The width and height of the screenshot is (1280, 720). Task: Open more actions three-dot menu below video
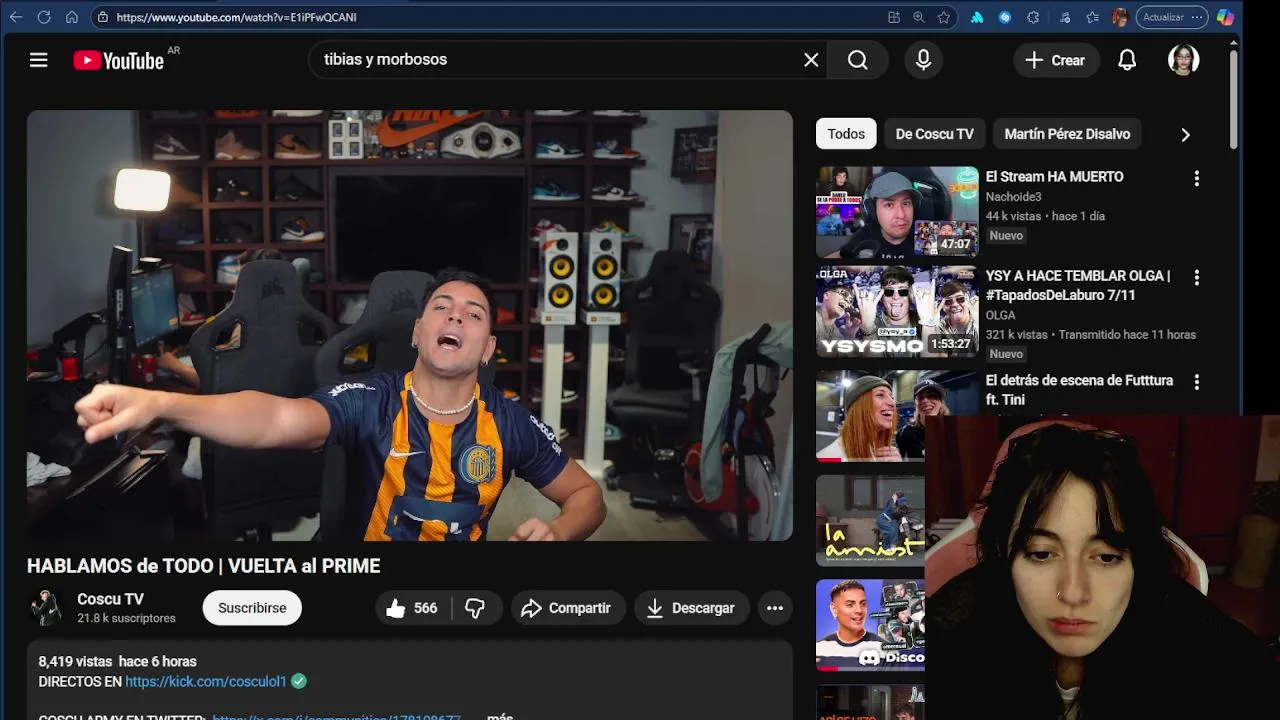(775, 608)
